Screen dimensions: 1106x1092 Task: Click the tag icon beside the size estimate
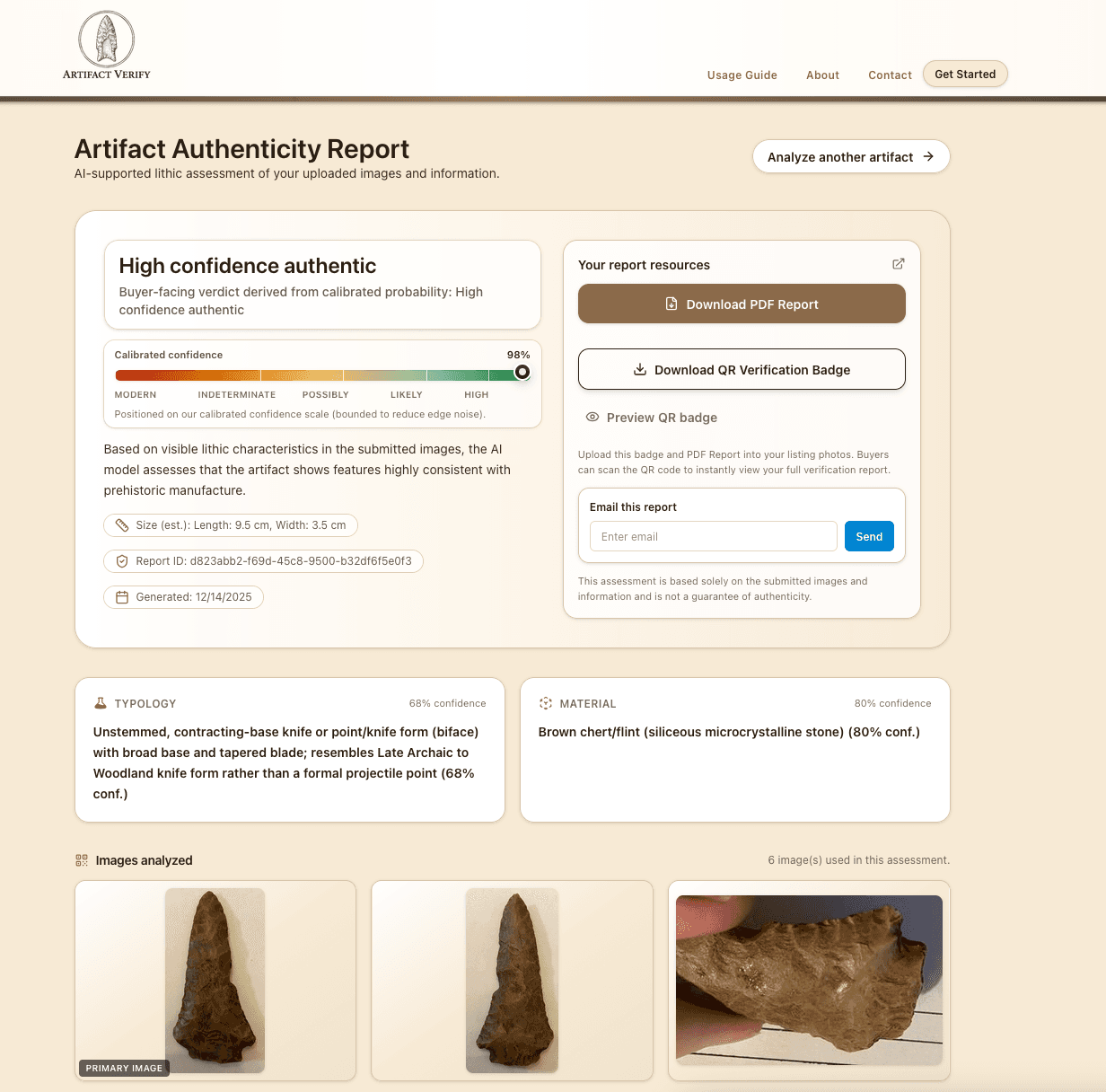123,525
